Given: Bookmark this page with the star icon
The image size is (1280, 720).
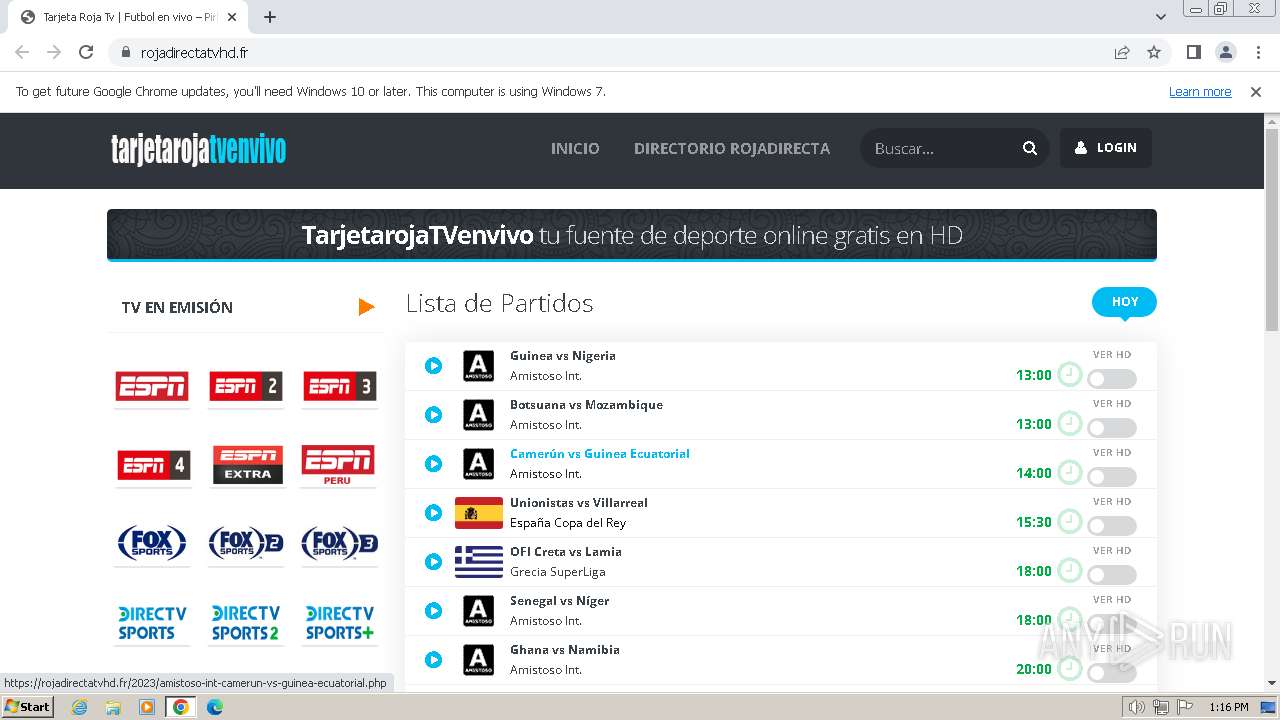Looking at the screenshot, I should tap(1154, 52).
